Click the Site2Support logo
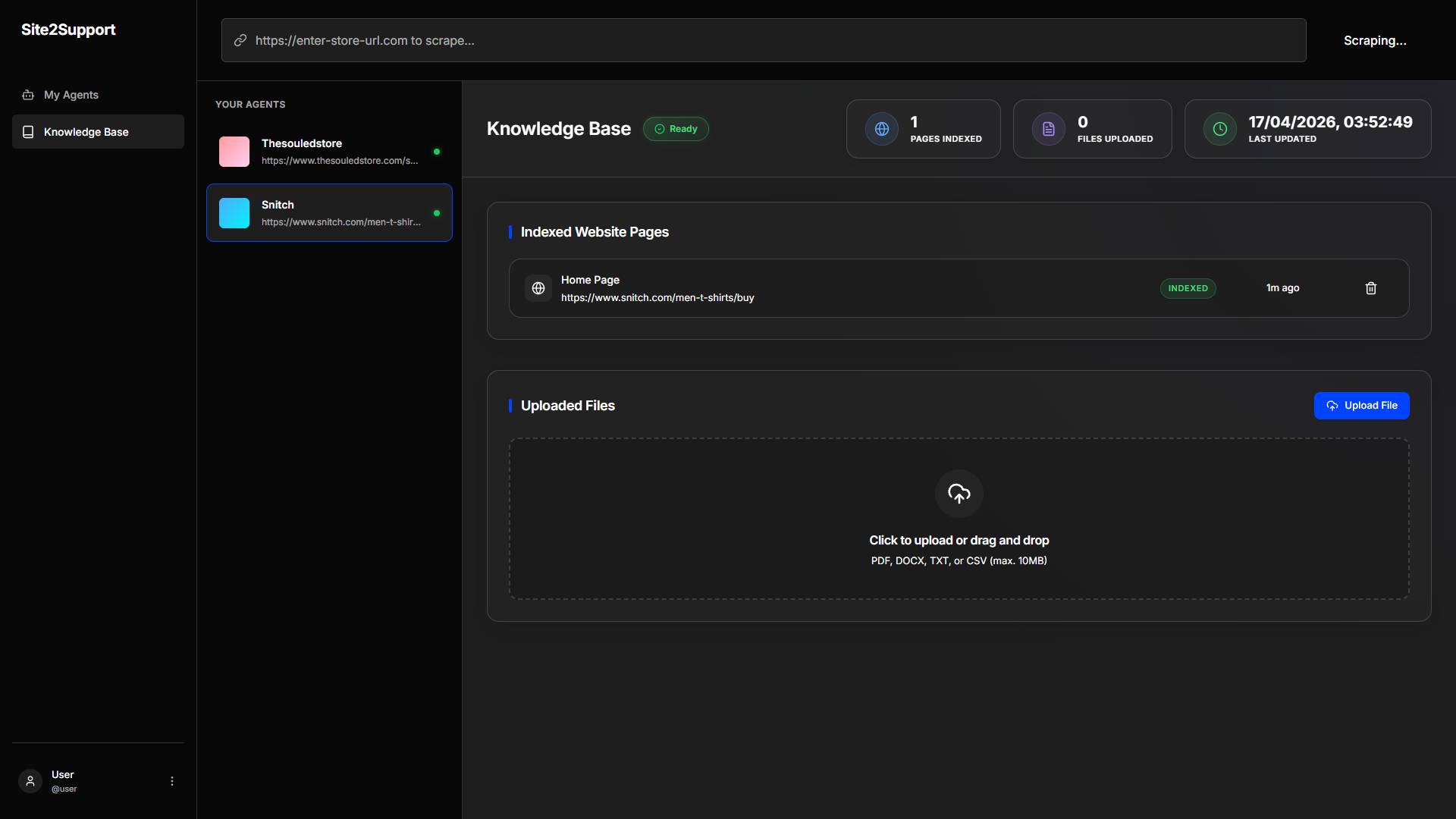 (x=68, y=30)
